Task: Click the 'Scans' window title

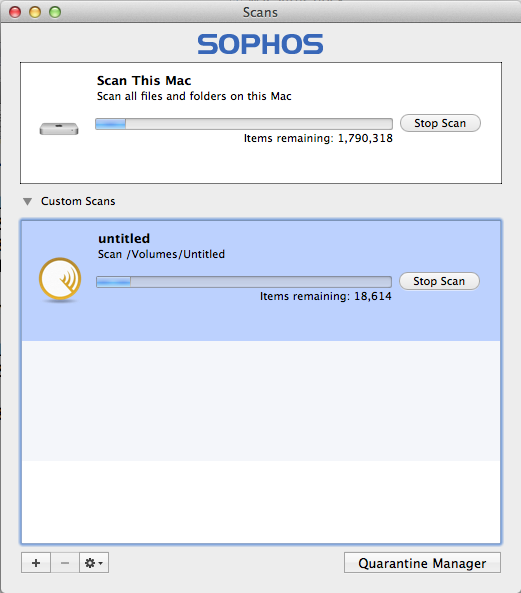Action: [260, 12]
